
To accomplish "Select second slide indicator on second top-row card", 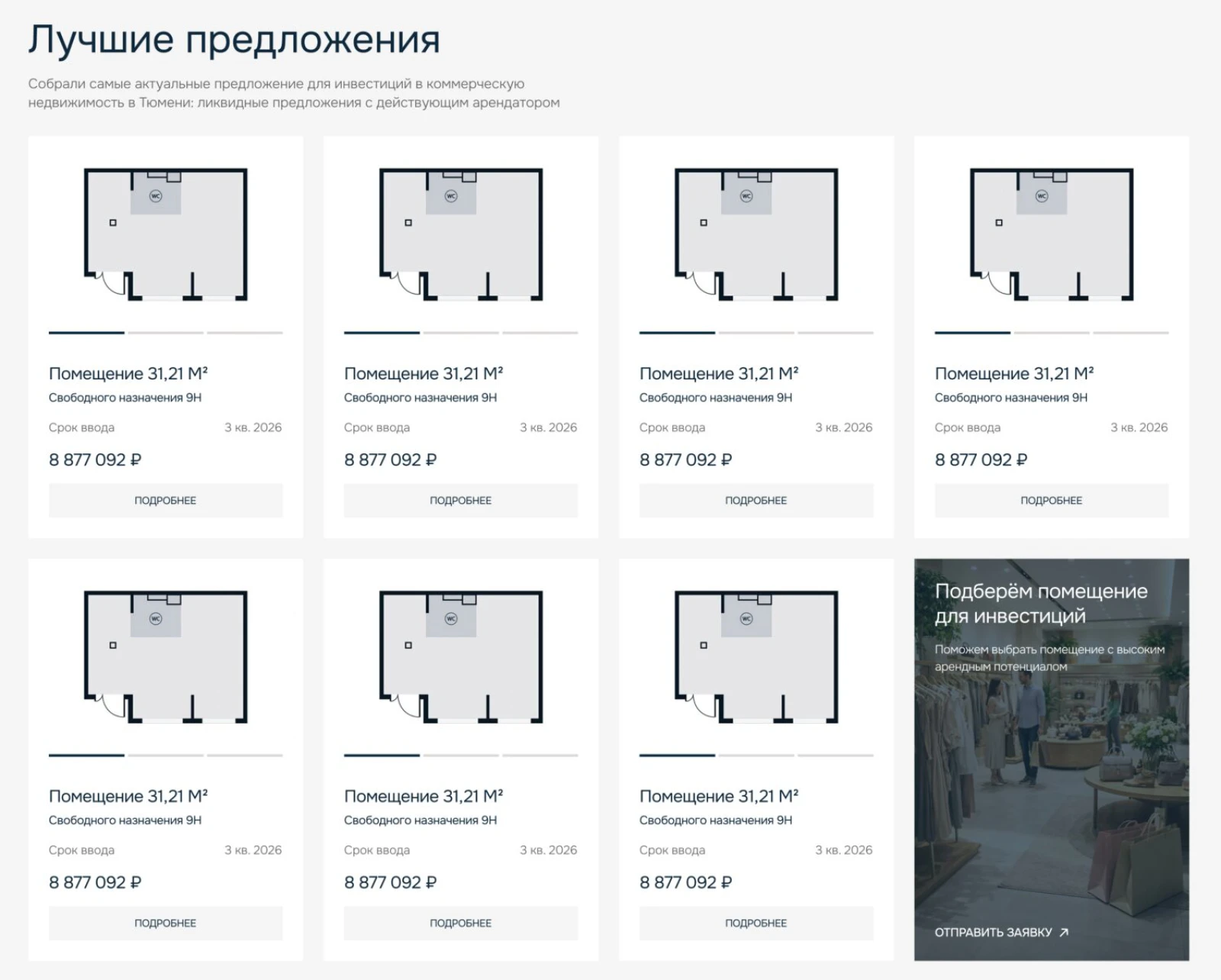I will click(x=461, y=333).
